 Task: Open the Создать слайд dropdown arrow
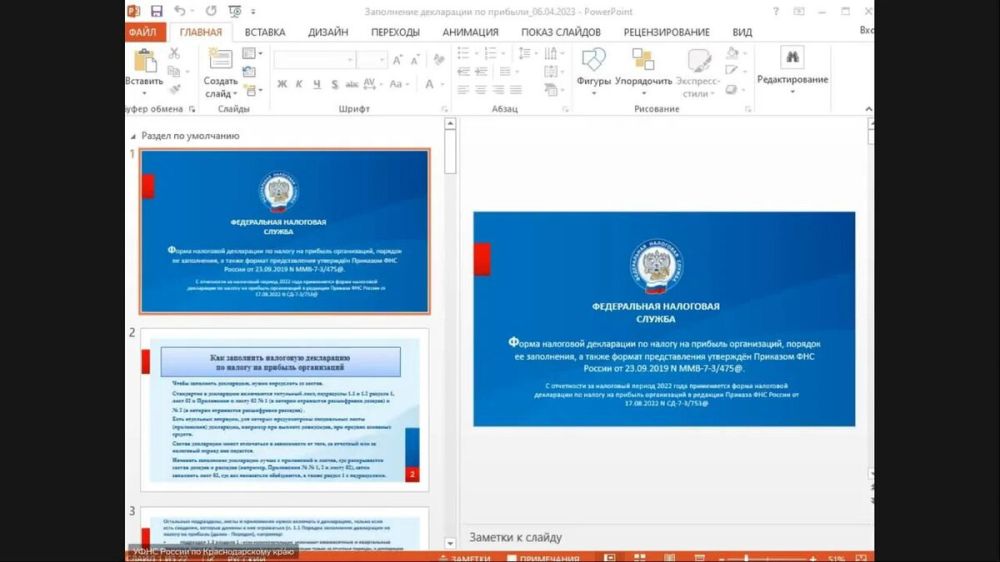pyautogui.click(x=235, y=94)
